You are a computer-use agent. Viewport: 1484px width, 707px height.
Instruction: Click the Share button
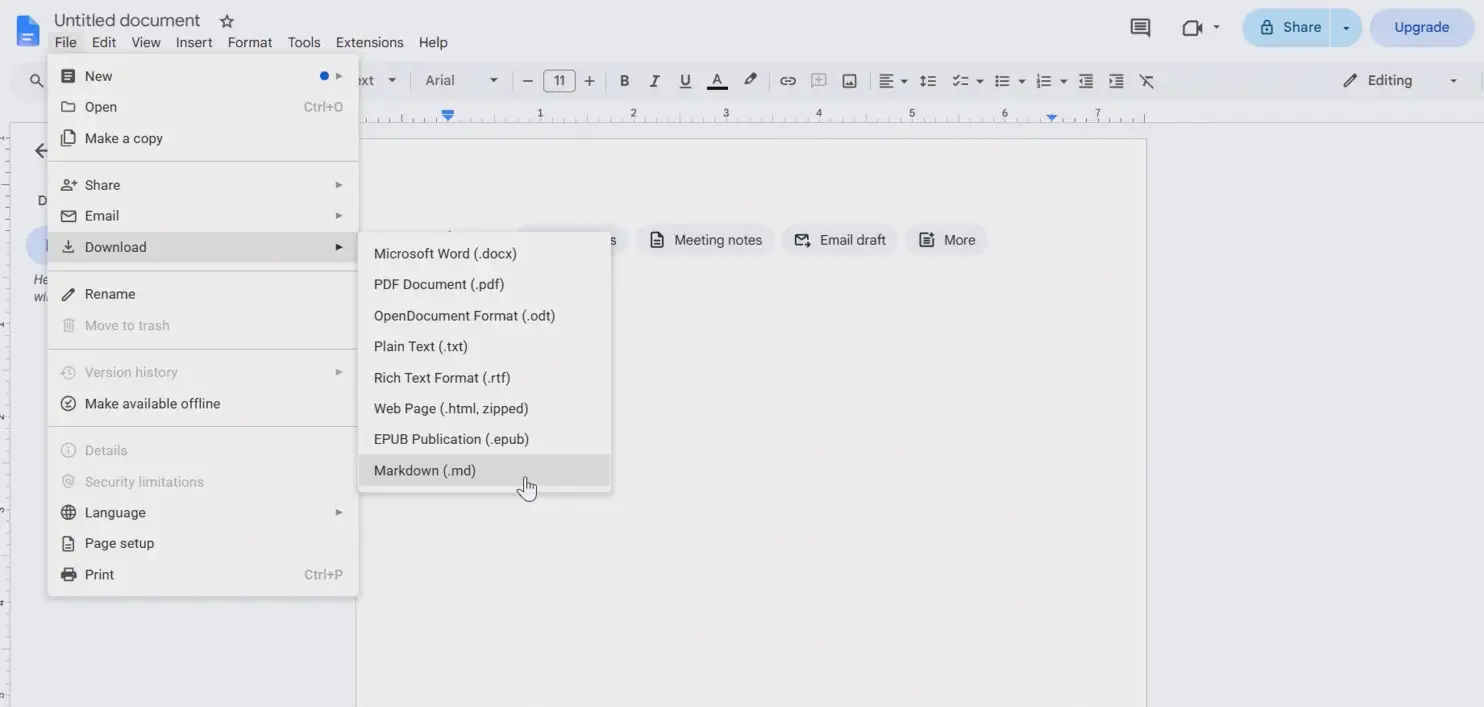point(1288,28)
